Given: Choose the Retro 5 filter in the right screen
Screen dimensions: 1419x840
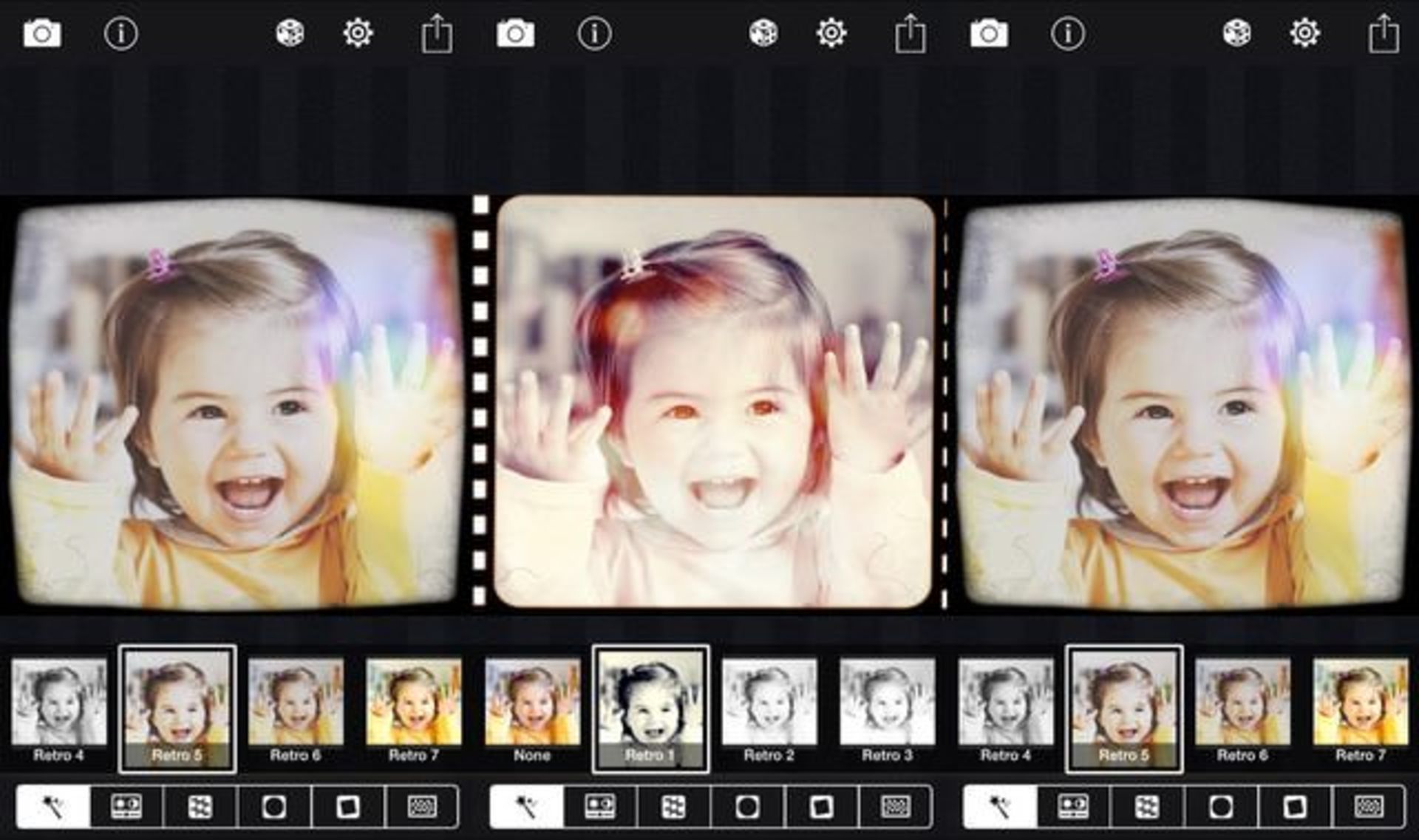Looking at the screenshot, I should 1124,709.
